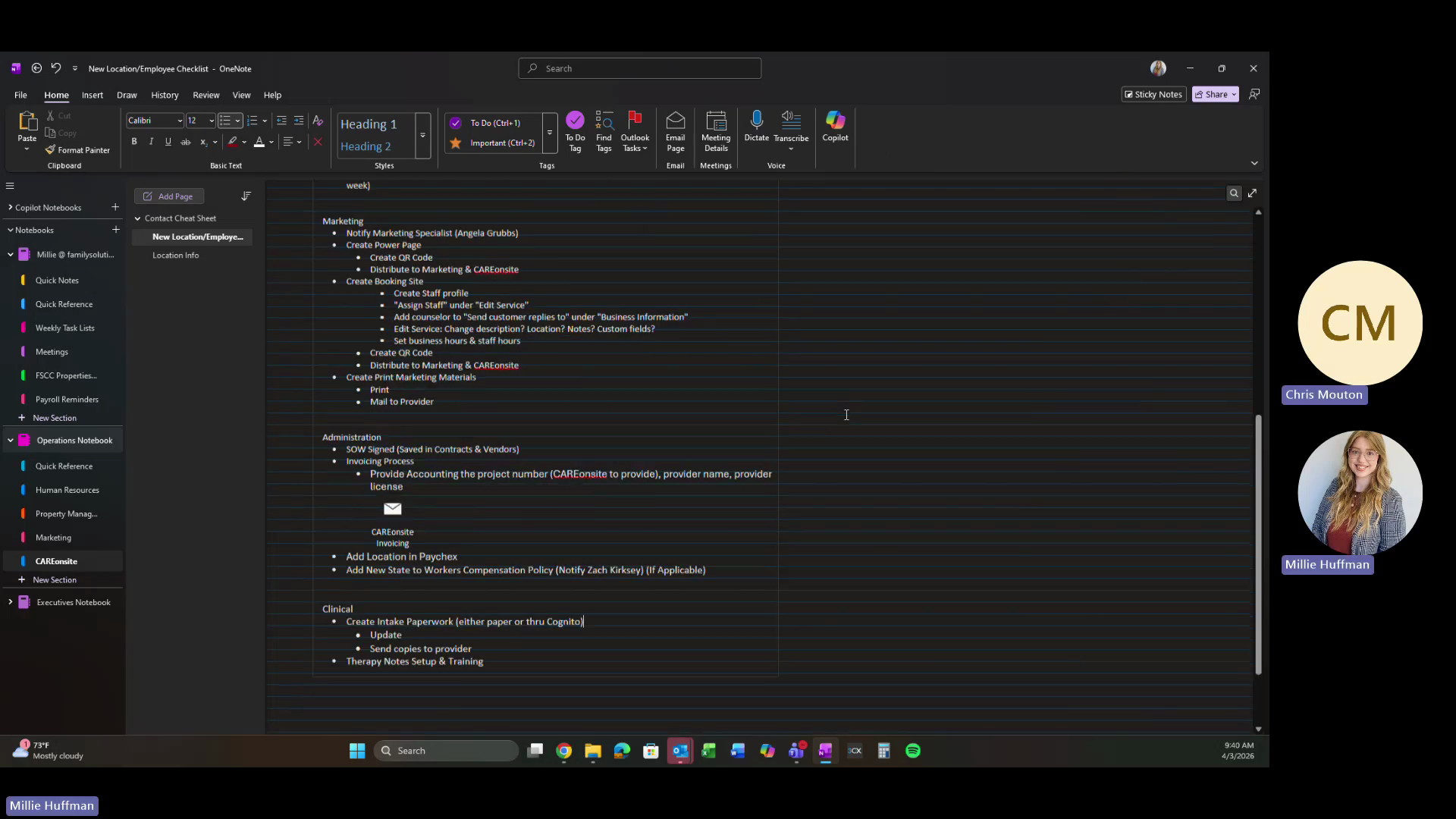Launch Copilot from the ribbon
This screenshot has height=819, width=1456.
coord(835,126)
